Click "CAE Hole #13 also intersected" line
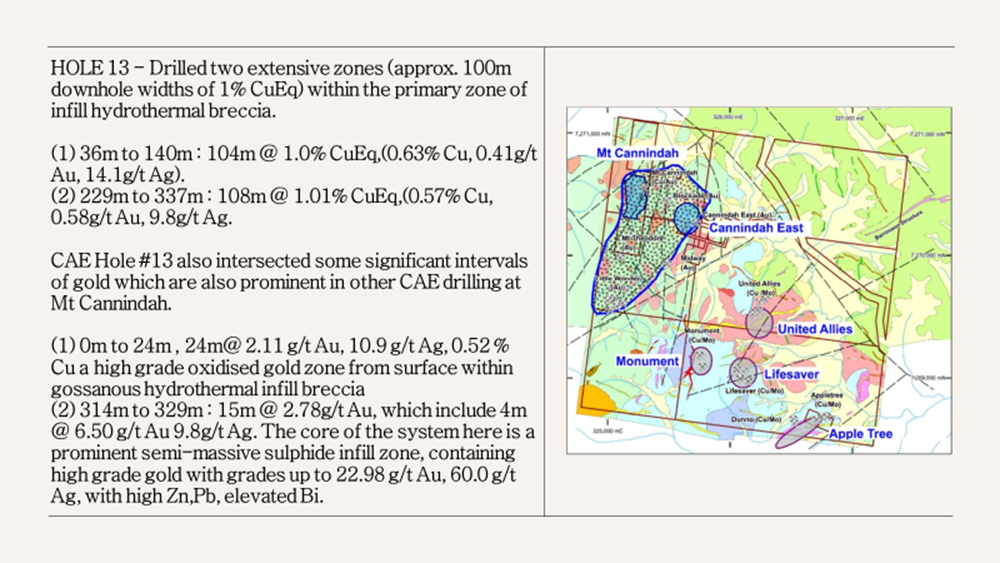 click(289, 261)
